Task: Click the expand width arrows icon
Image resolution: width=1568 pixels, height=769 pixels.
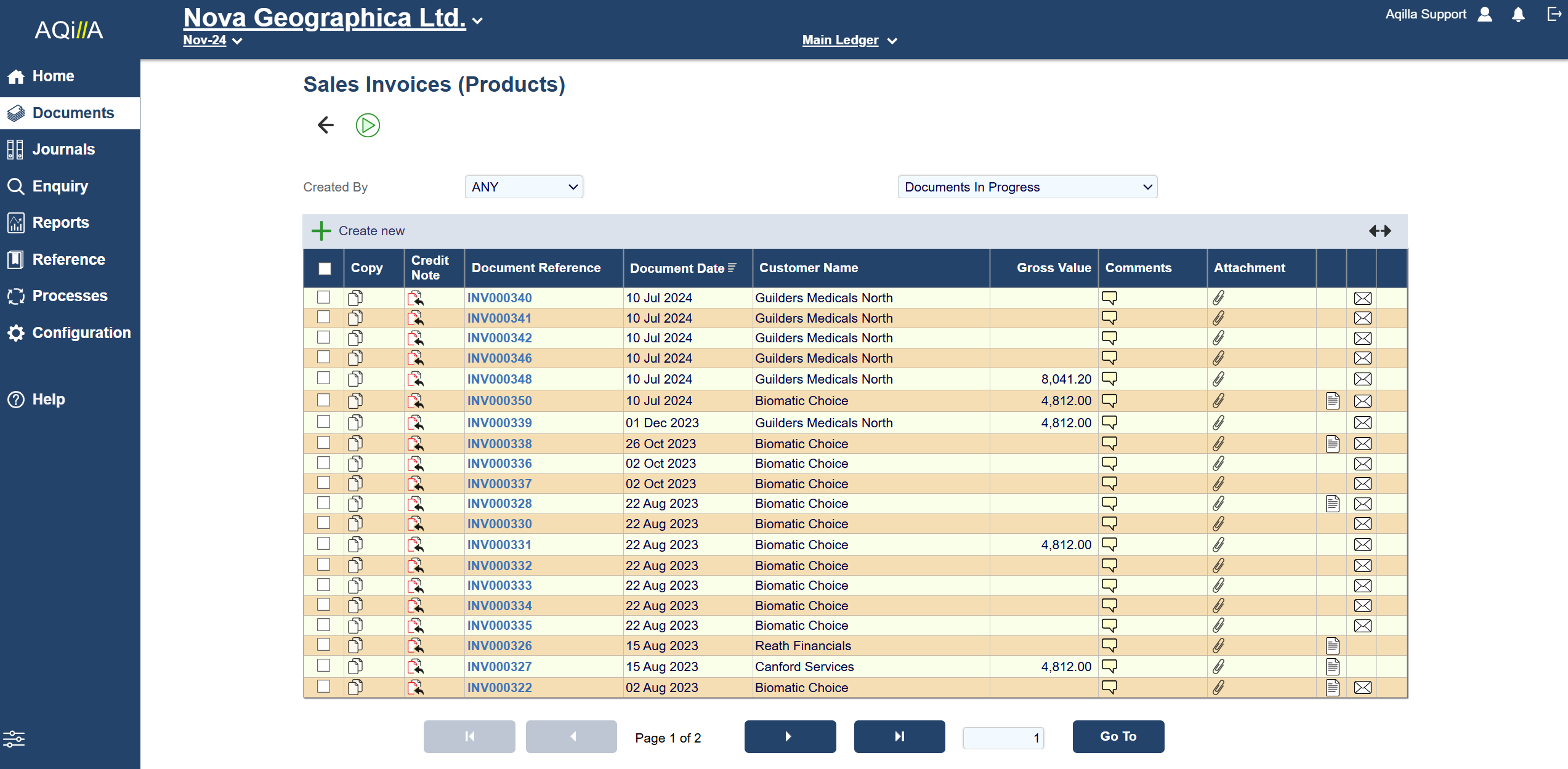Action: 1380,231
